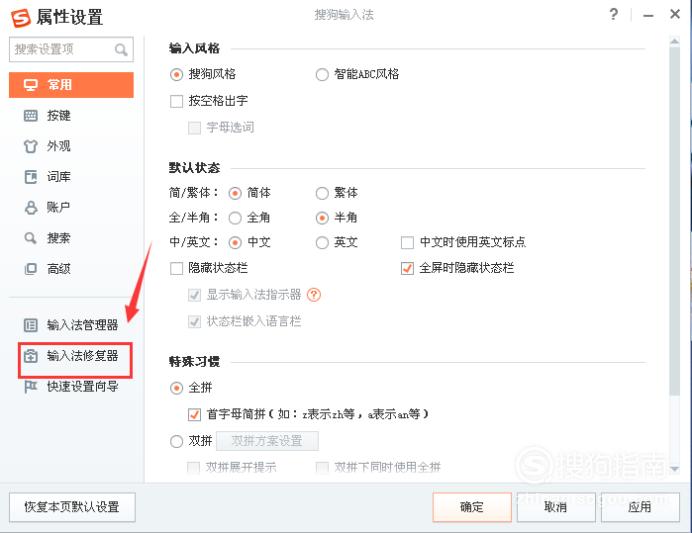Switch to the 高级 tab
This screenshot has width=692, height=533.
click(x=71, y=269)
